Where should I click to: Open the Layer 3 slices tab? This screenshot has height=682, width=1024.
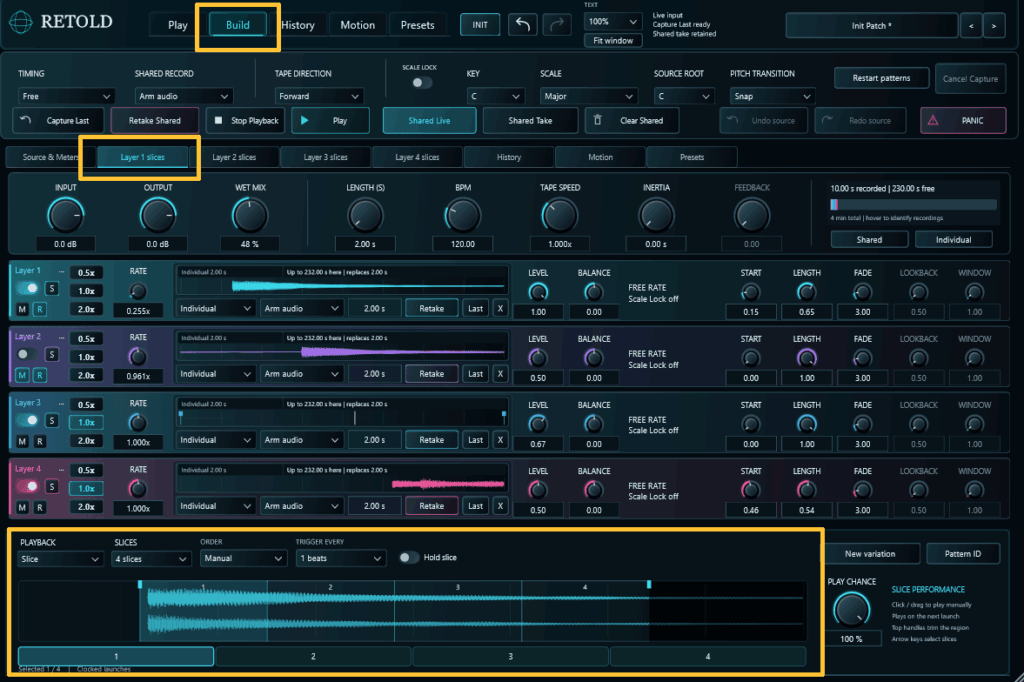coord(325,157)
